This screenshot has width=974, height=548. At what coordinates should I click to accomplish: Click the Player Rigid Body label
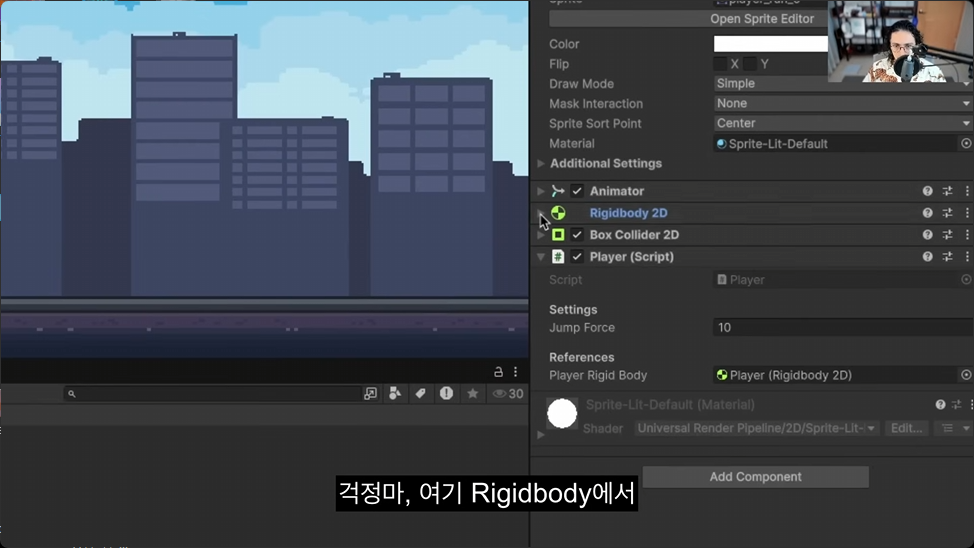[598, 375]
